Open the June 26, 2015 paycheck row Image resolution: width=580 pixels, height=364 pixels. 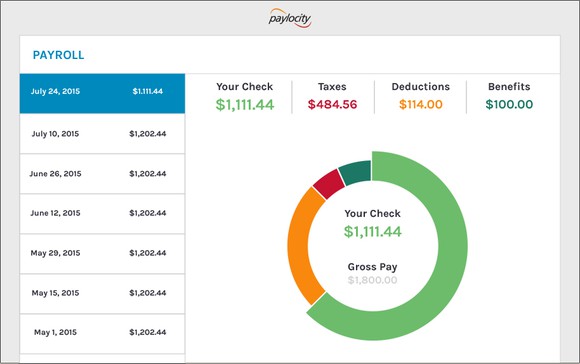click(102, 173)
